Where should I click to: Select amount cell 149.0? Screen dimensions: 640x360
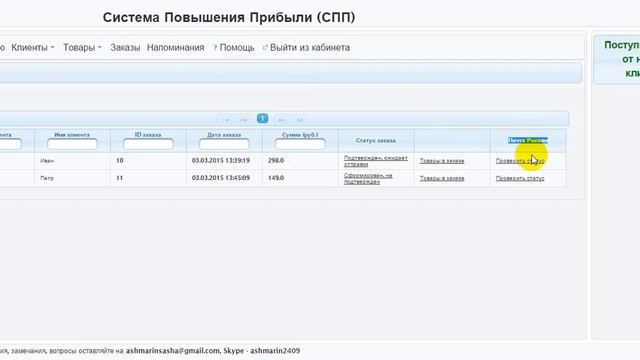pos(300,178)
